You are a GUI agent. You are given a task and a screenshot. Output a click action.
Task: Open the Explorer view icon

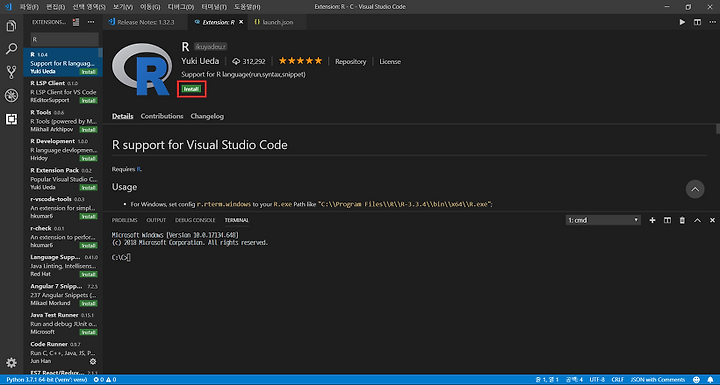[11, 26]
